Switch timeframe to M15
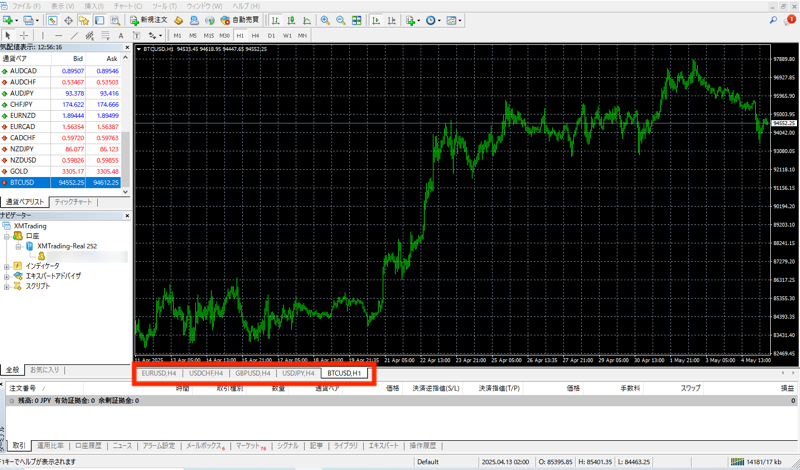Screen dimensions: 800x470 click(x=209, y=35)
